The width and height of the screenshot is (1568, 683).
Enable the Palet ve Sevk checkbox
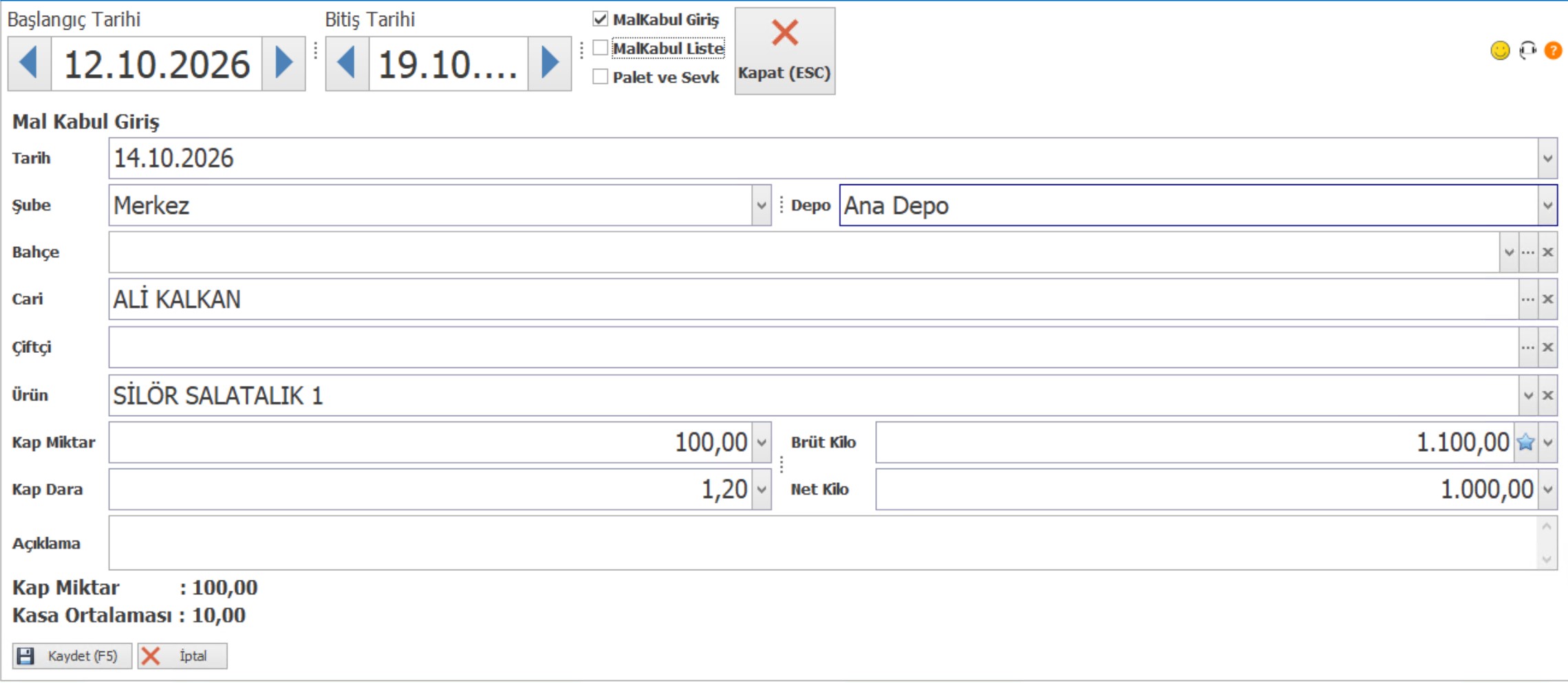(600, 77)
